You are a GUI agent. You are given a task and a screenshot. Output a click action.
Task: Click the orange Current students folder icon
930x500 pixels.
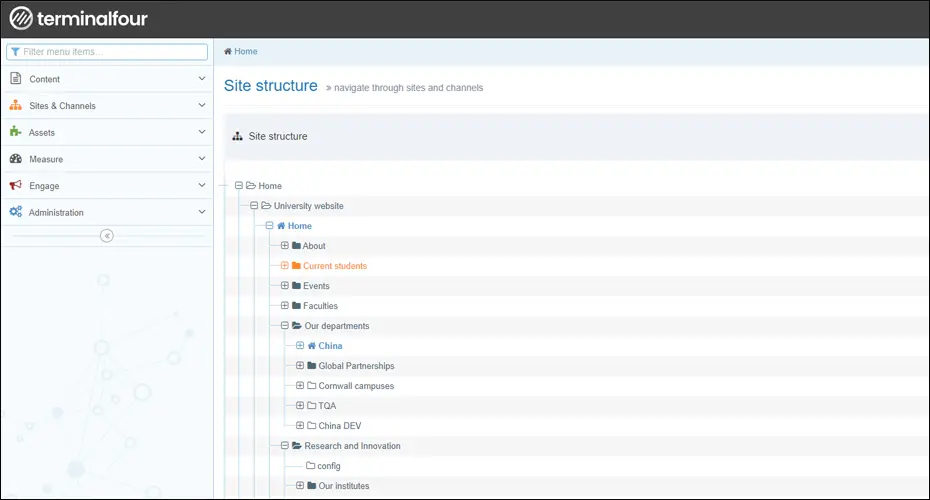(296, 266)
